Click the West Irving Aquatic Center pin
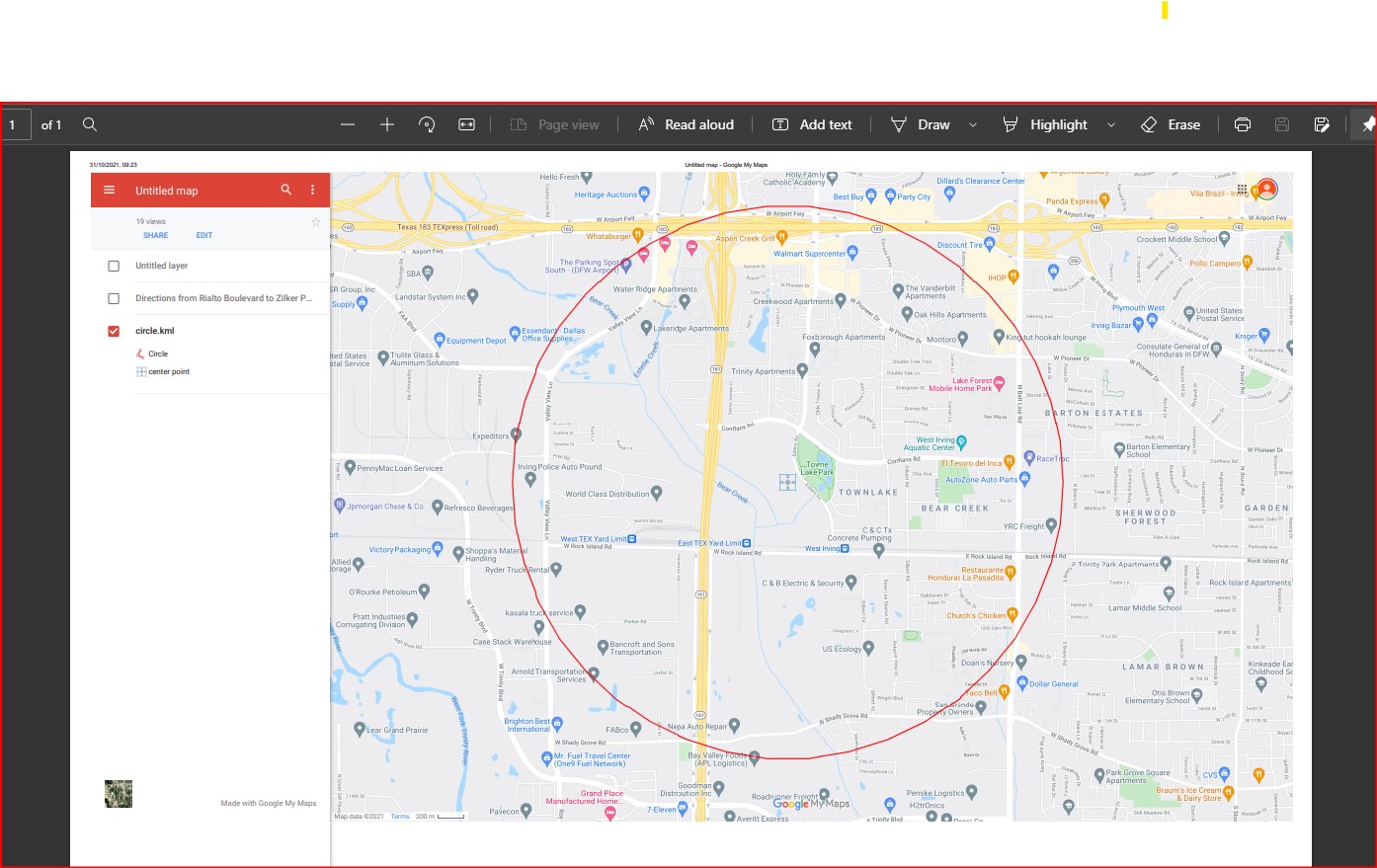 962,441
